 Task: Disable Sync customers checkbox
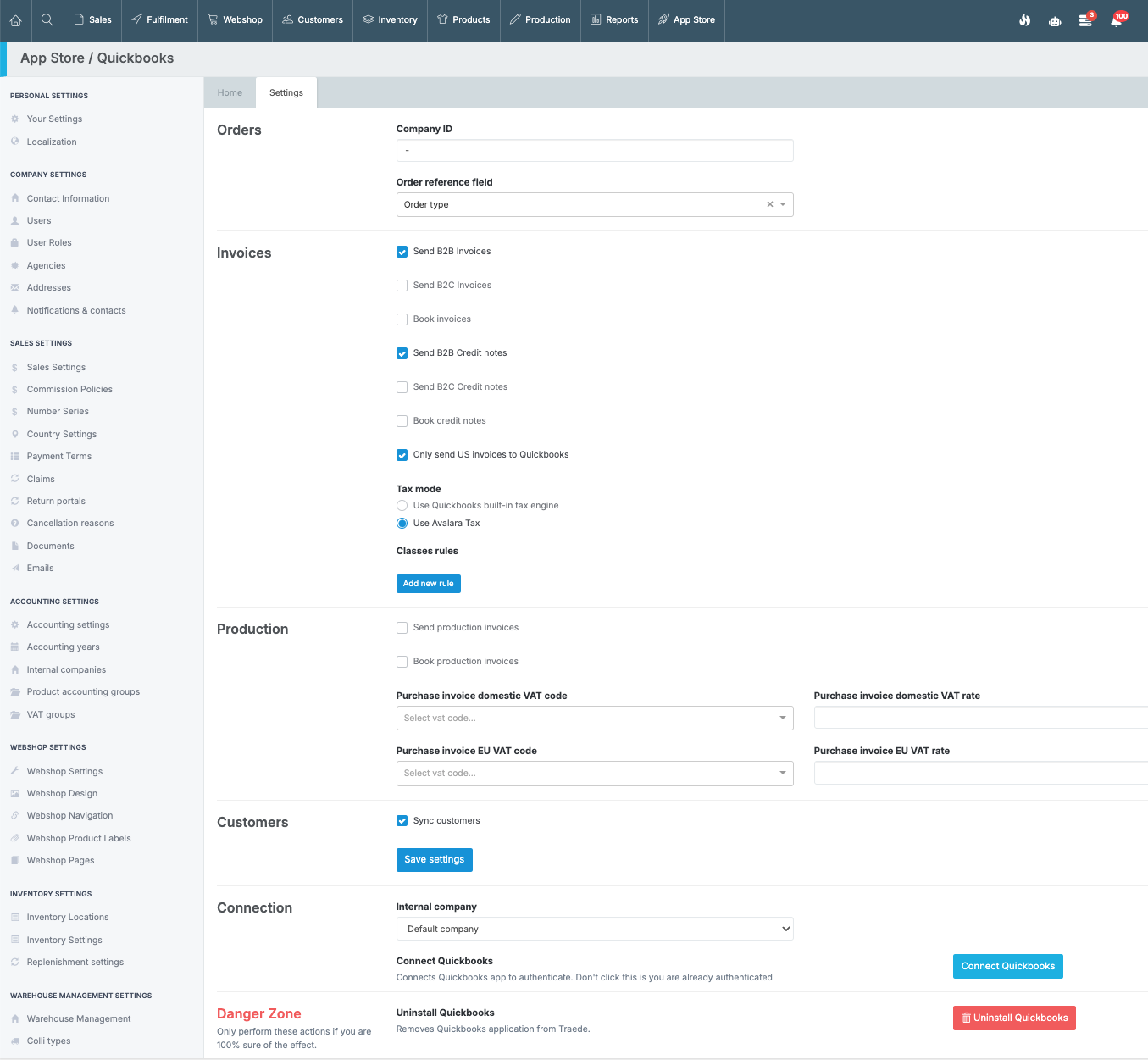pyautogui.click(x=402, y=821)
